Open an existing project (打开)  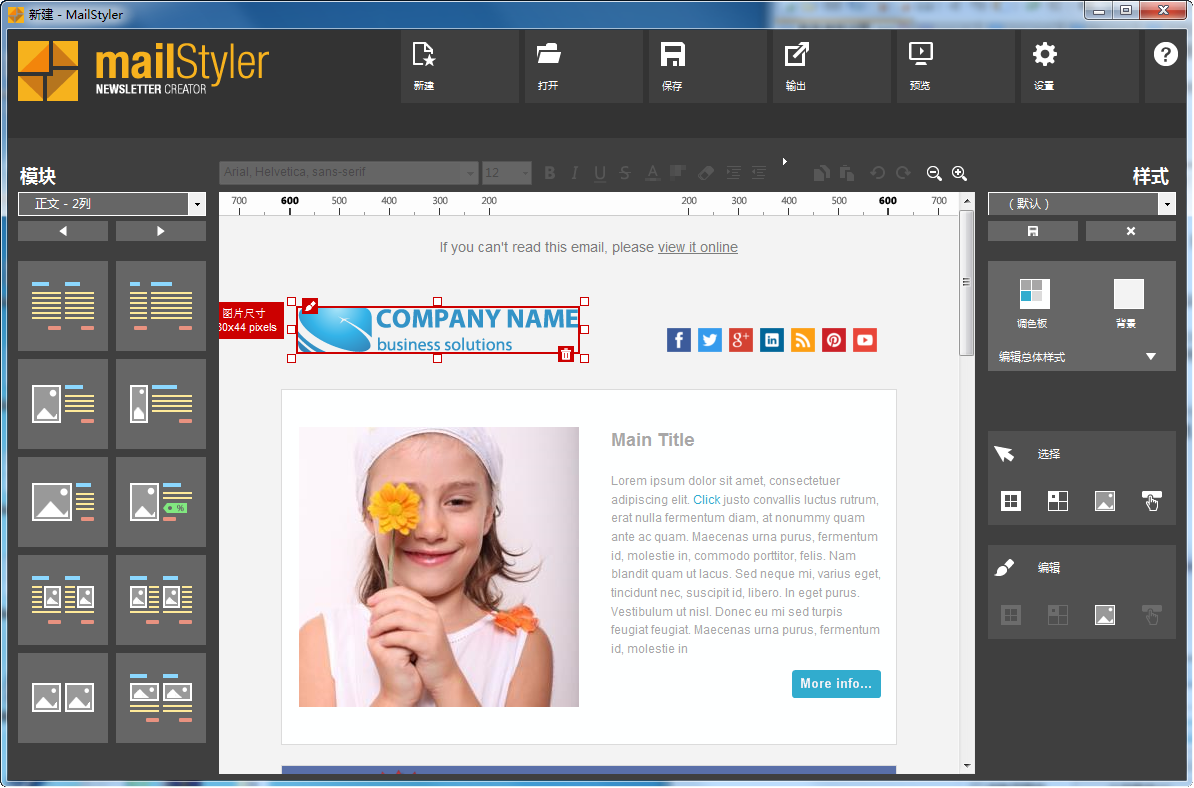[583, 66]
